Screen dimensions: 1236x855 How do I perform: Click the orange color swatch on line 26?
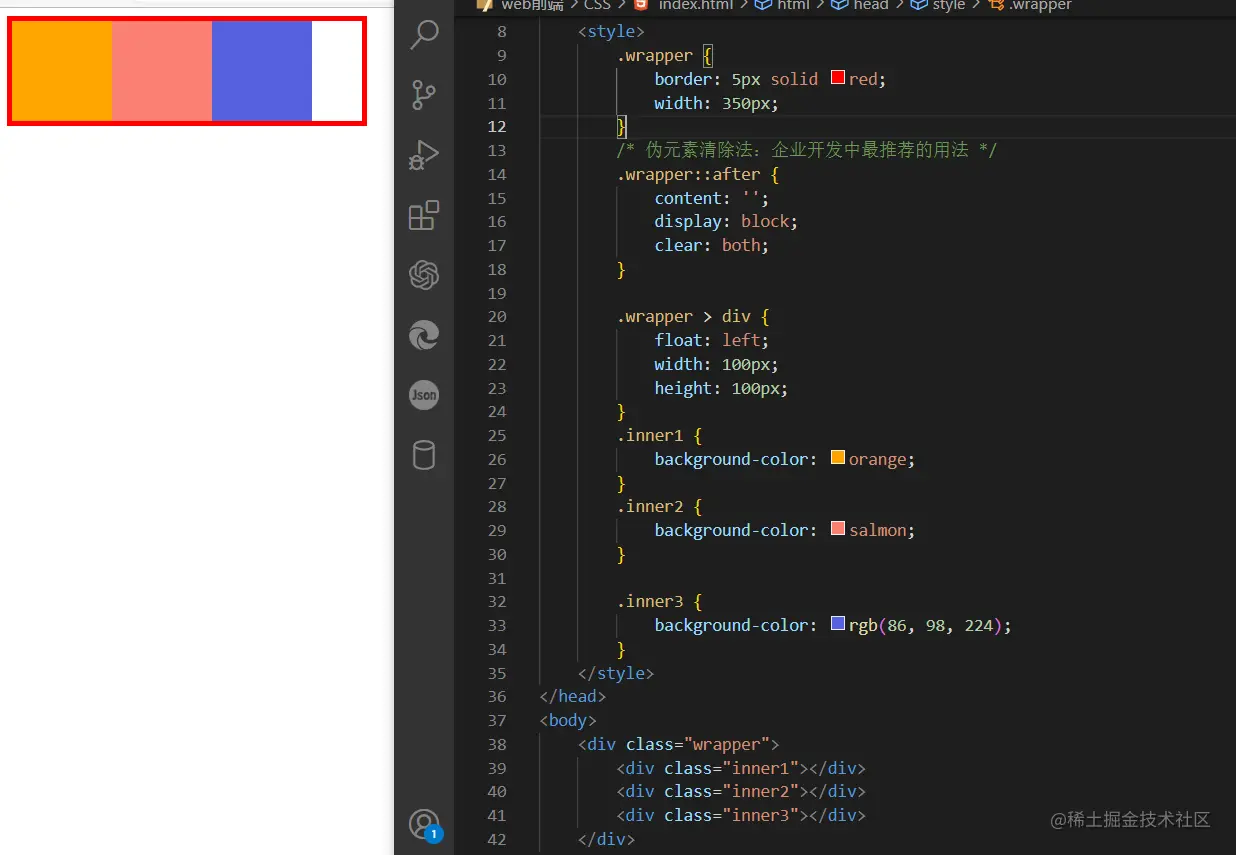[838, 459]
